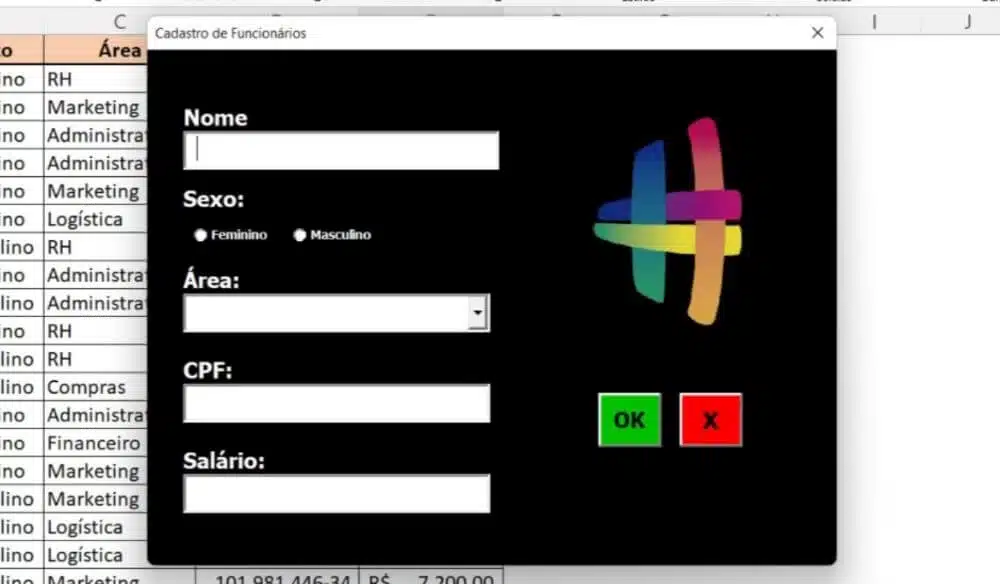Select column J header in Excel

coord(967,22)
